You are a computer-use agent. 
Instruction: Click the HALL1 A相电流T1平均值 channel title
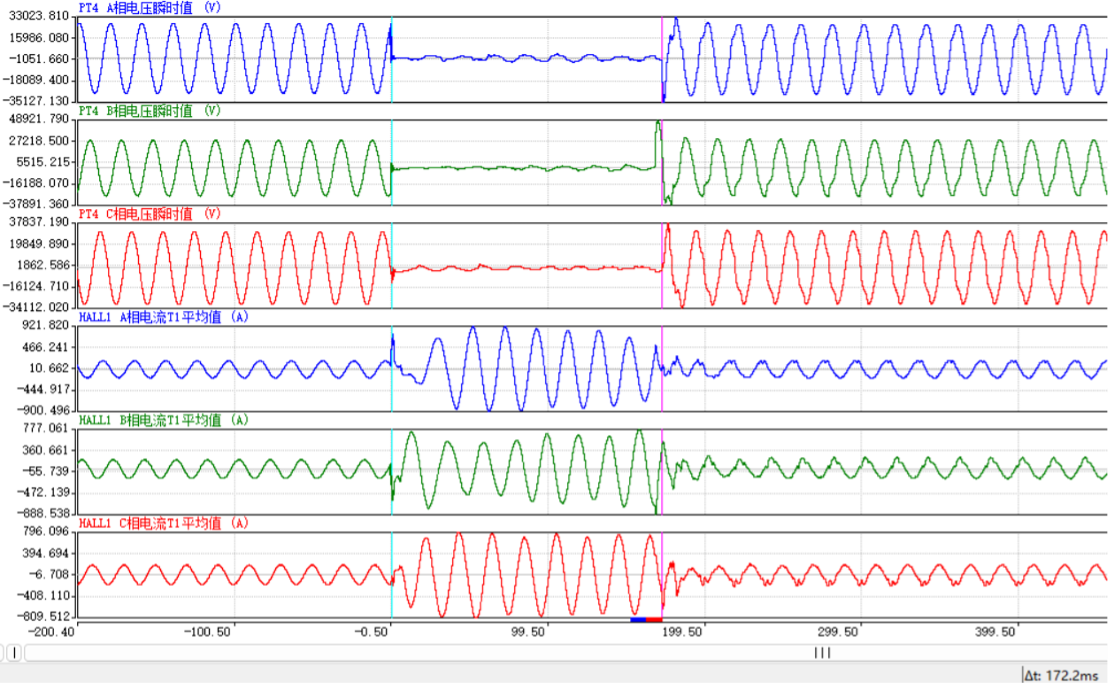pyautogui.click(x=163, y=317)
